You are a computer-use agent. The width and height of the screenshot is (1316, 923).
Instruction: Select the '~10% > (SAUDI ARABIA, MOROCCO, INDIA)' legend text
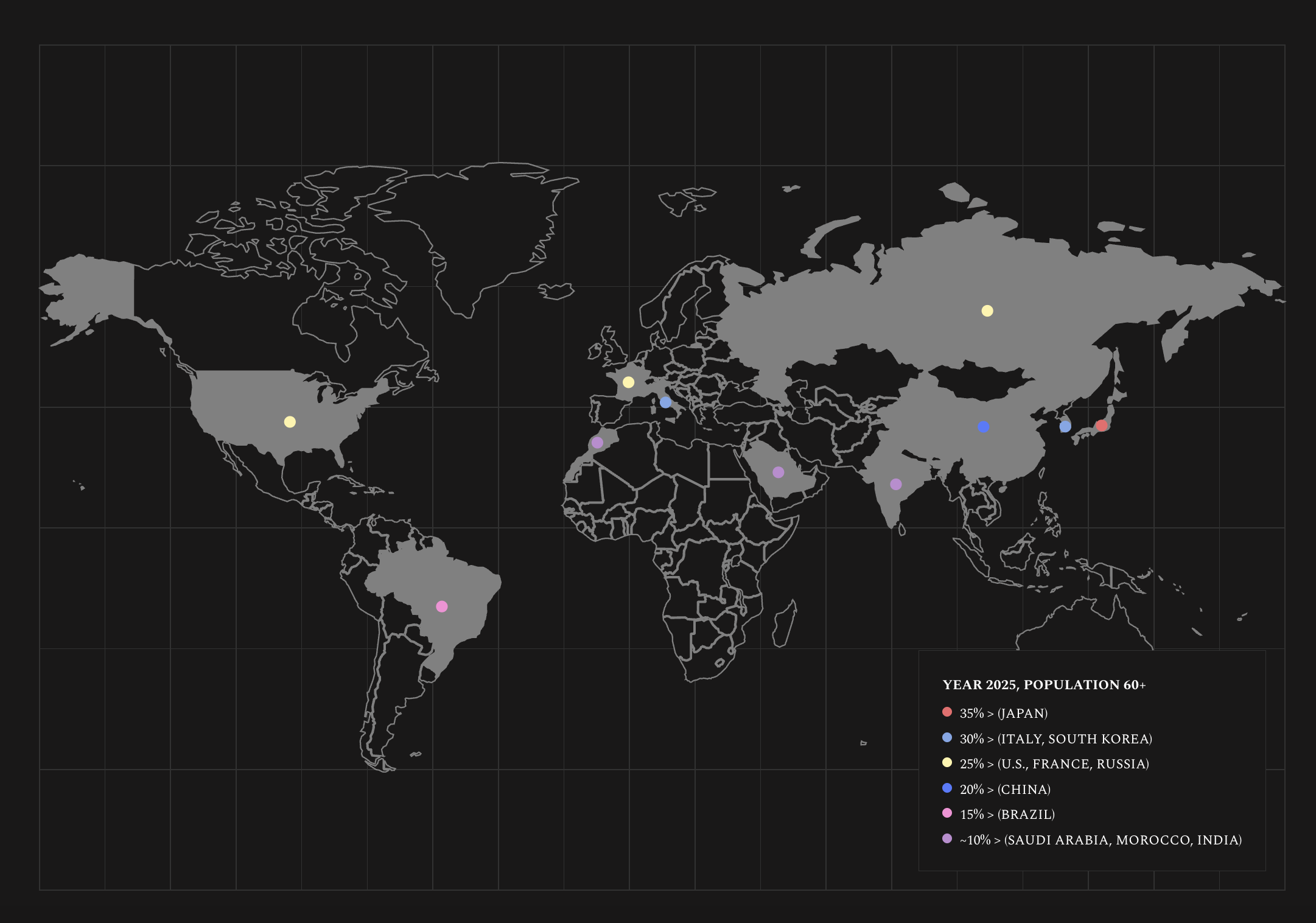(x=1101, y=840)
